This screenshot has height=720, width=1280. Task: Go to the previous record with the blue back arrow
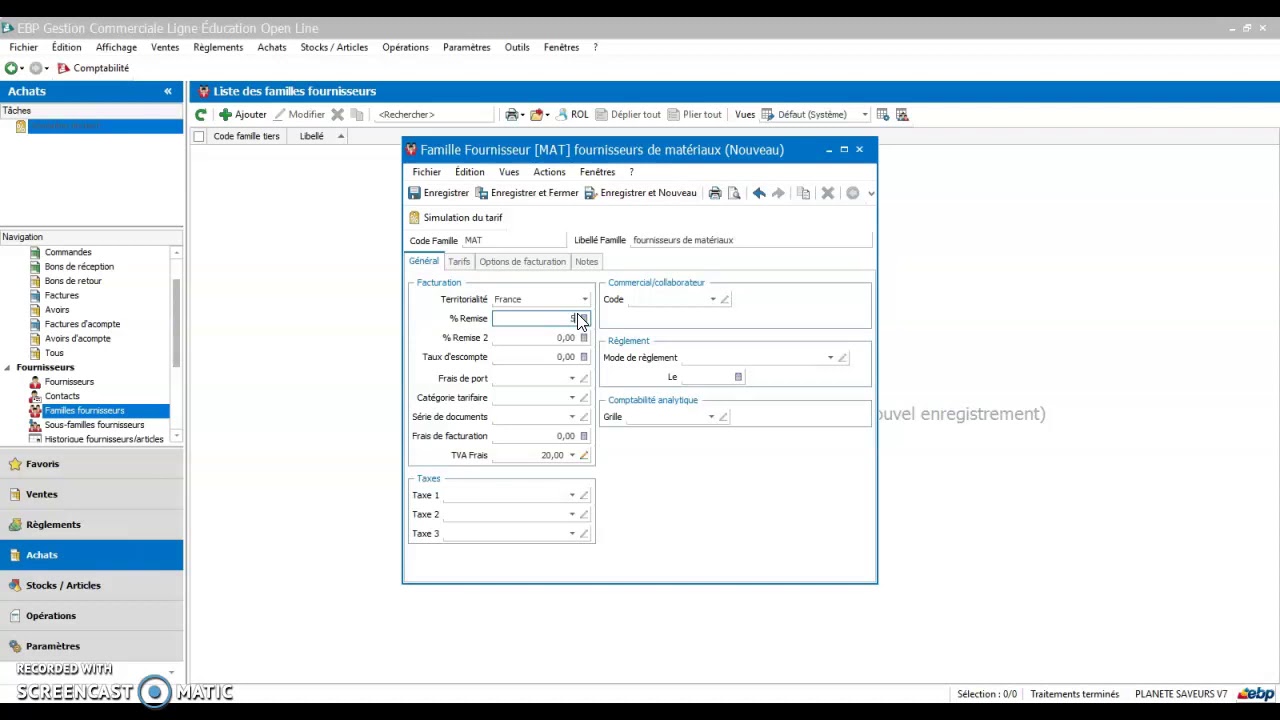point(759,193)
